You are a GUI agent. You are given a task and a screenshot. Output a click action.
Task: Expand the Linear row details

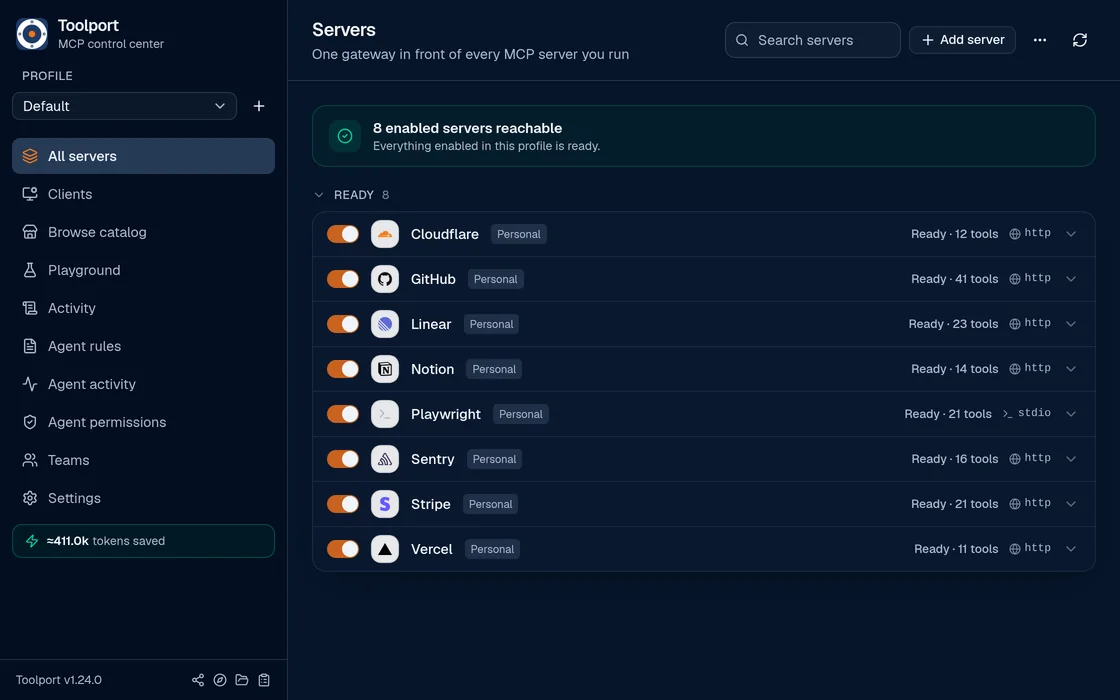click(x=1071, y=324)
